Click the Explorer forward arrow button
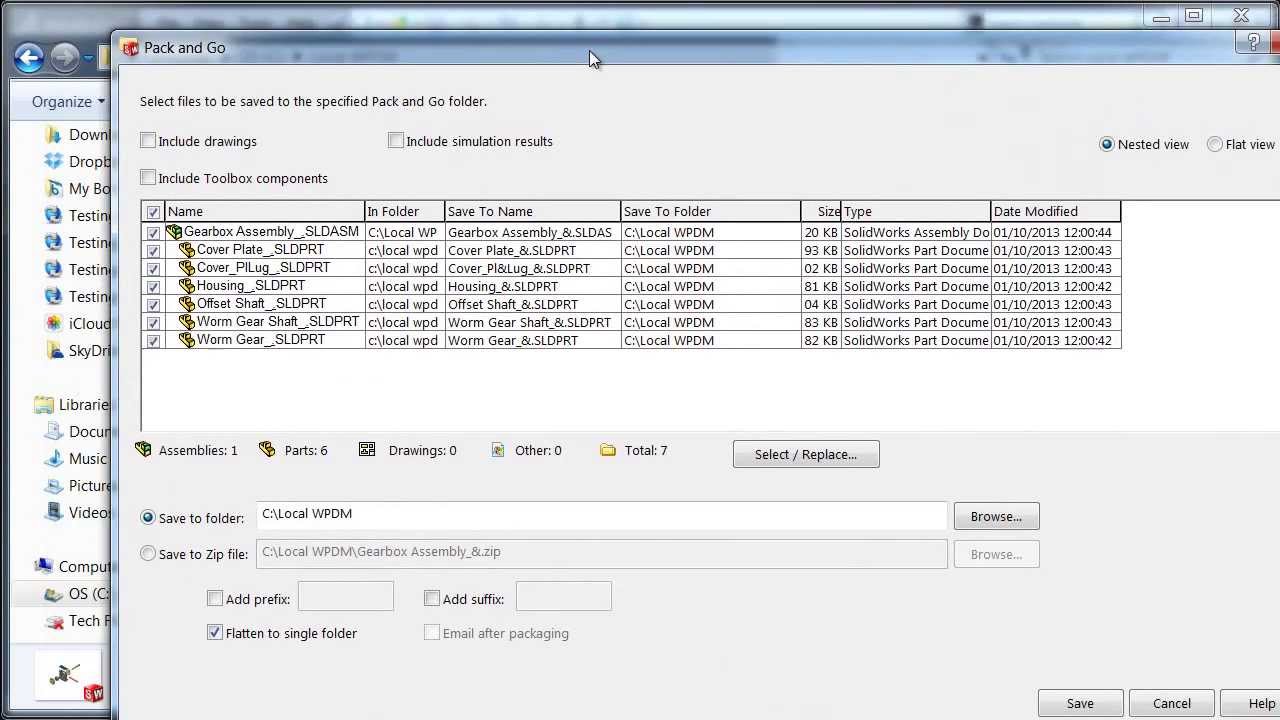Viewport: 1280px width, 720px height. (x=64, y=57)
